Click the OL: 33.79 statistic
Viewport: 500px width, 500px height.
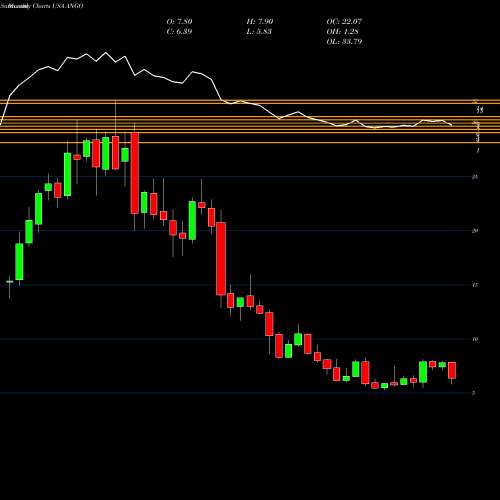pos(344,42)
